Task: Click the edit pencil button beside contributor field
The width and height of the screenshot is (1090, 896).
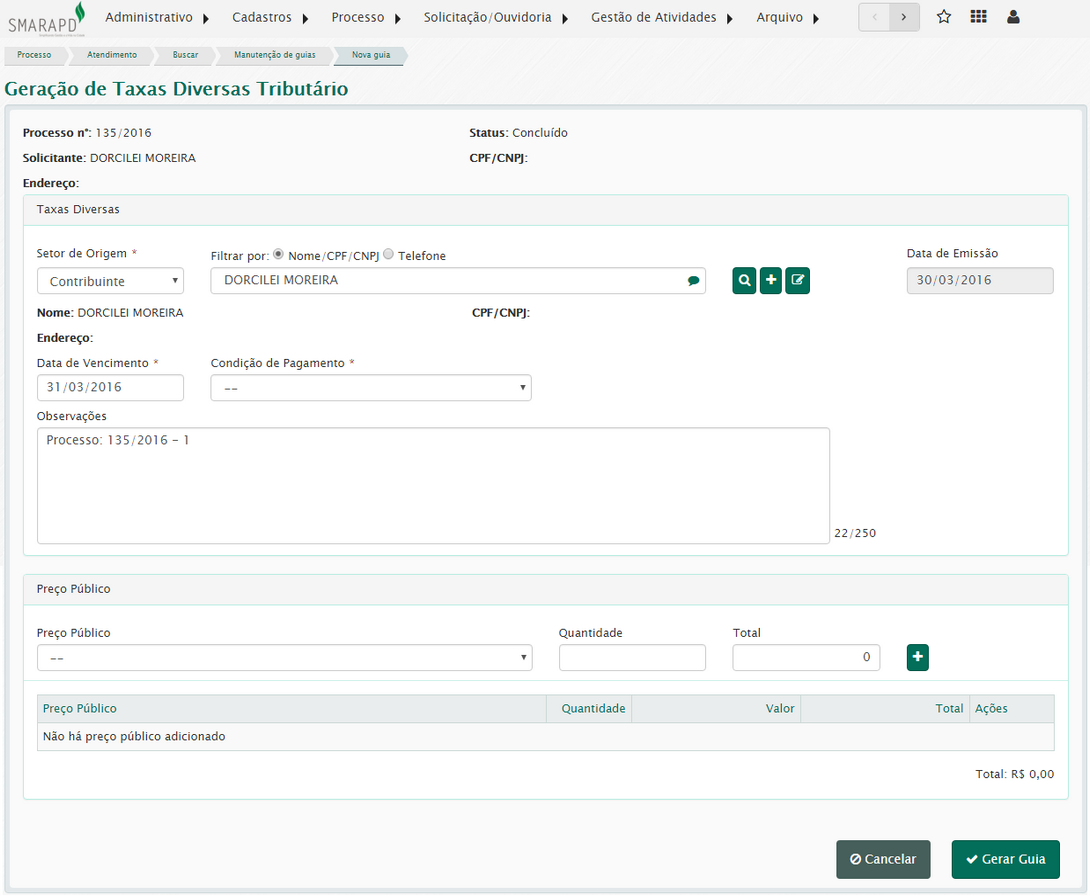Action: click(x=797, y=281)
